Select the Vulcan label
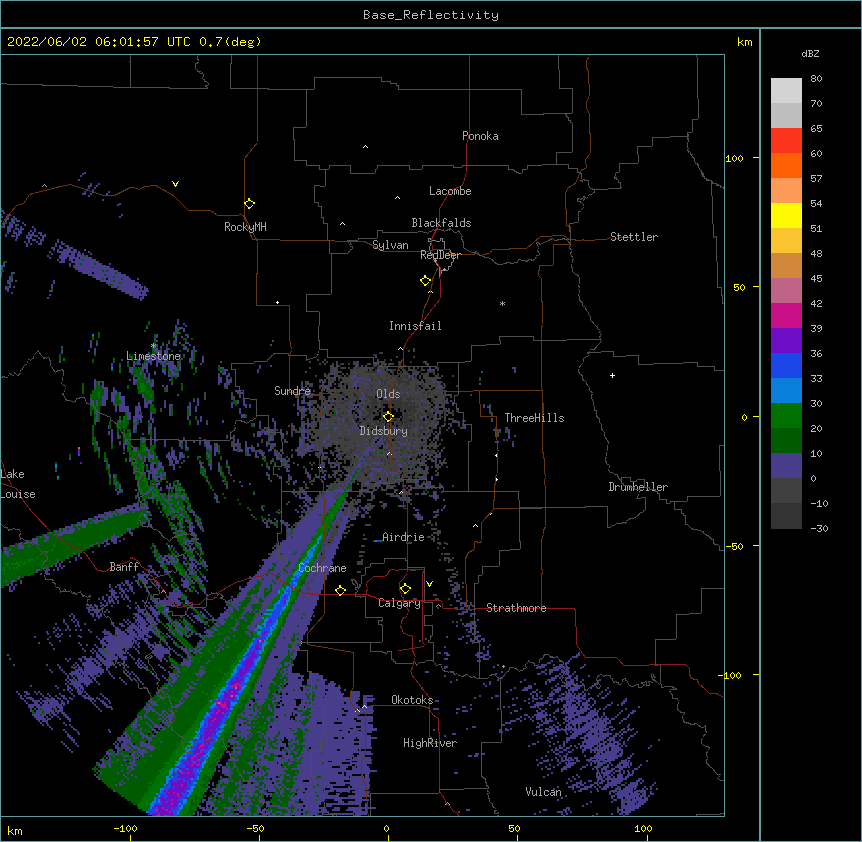Image resolution: width=862 pixels, height=842 pixels. tap(543, 792)
